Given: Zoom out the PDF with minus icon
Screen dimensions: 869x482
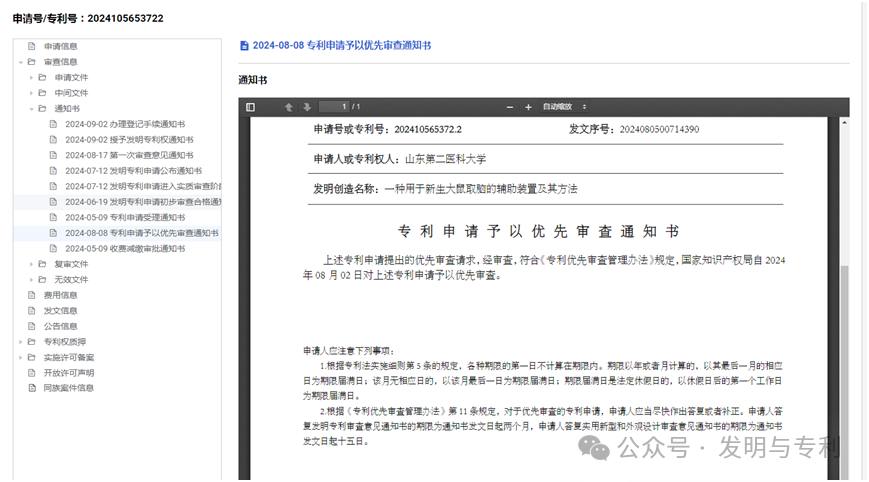Looking at the screenshot, I should [x=510, y=107].
